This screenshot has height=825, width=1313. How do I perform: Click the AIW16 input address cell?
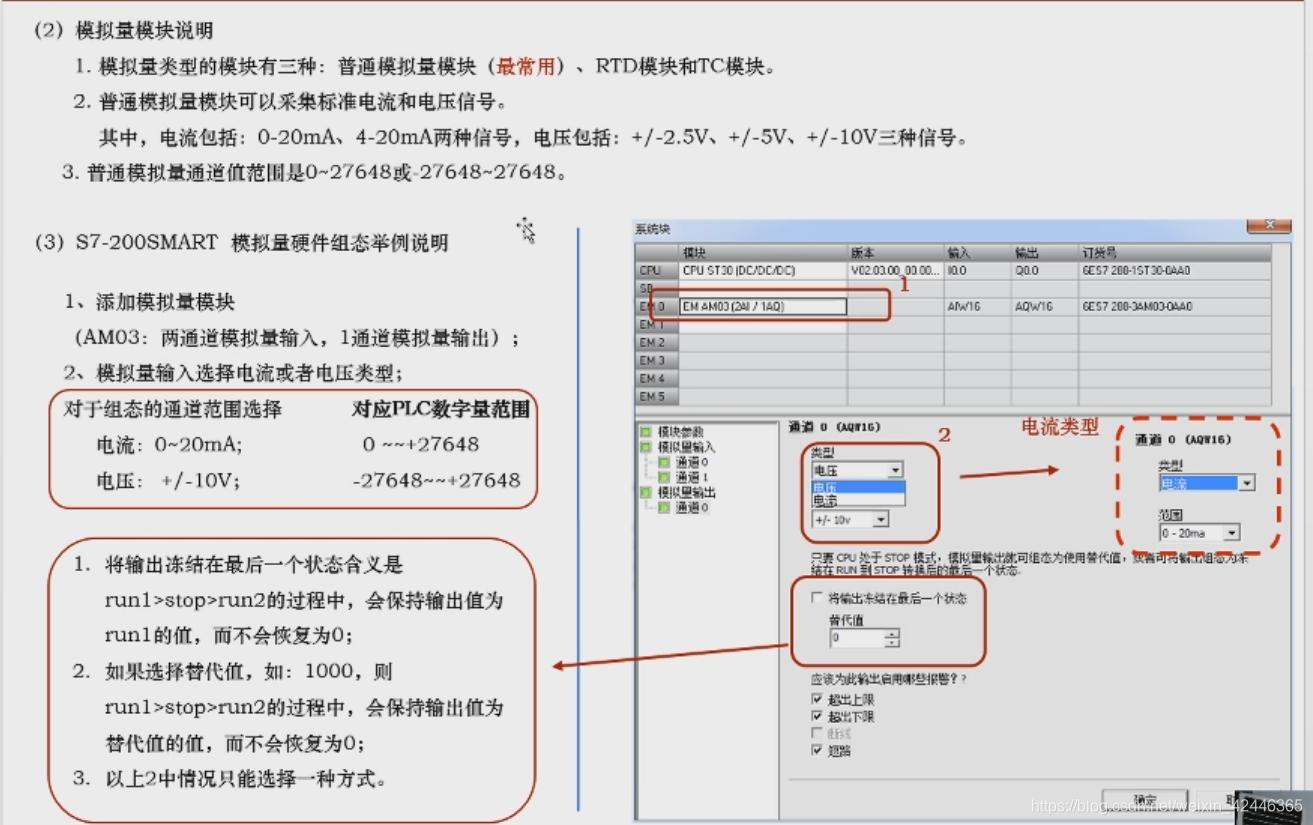coord(978,307)
